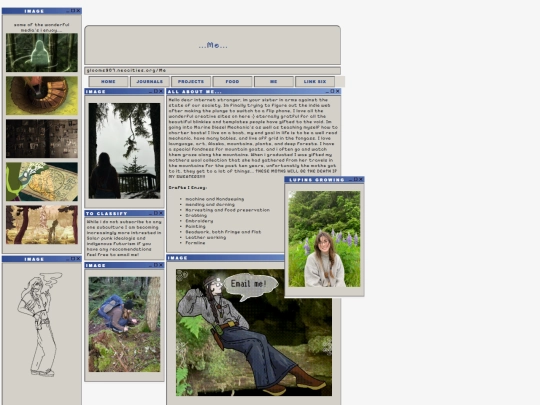Maximize the silhouette photo IMAGE window
This screenshot has height=405, width=540.
(156, 91)
